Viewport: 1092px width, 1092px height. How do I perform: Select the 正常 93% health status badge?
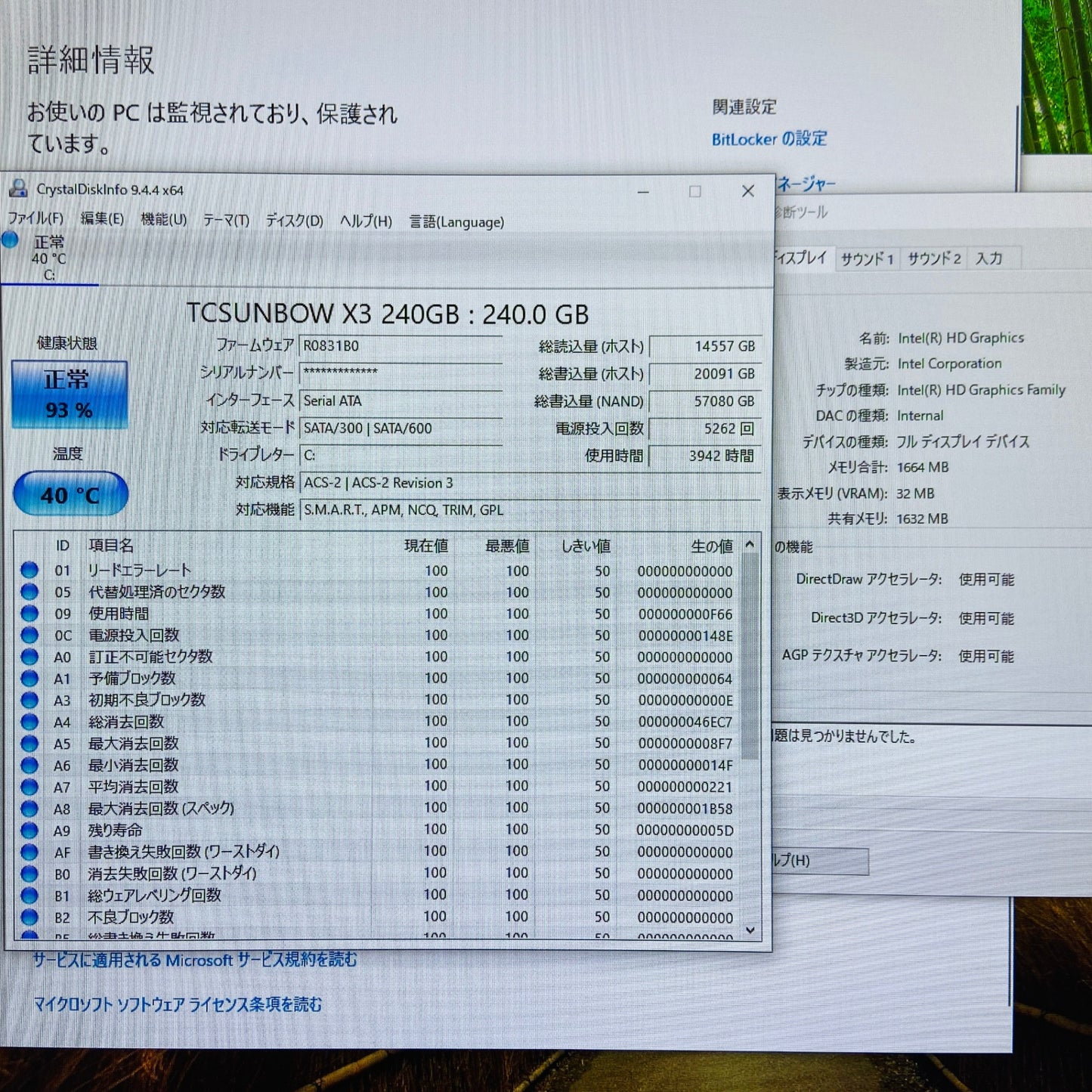pyautogui.click(x=69, y=393)
